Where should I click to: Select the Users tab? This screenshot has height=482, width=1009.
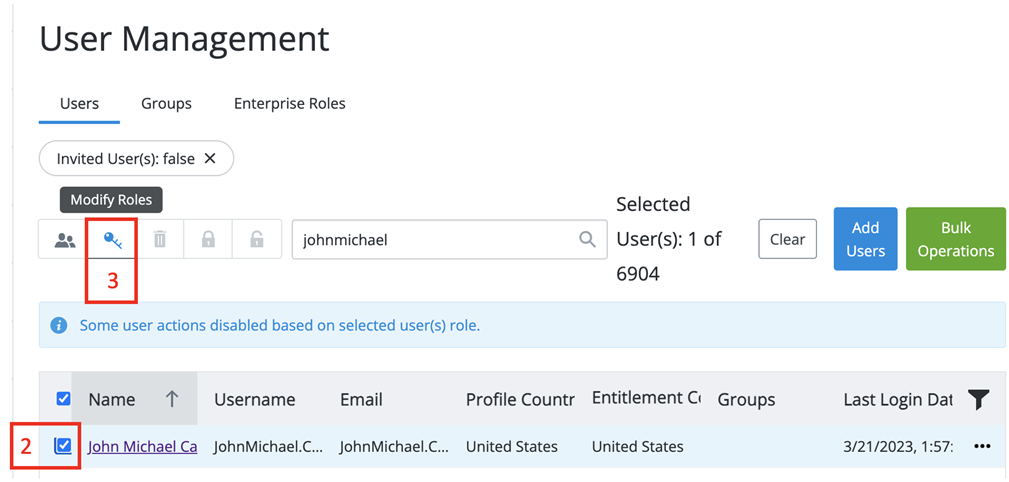pos(79,103)
